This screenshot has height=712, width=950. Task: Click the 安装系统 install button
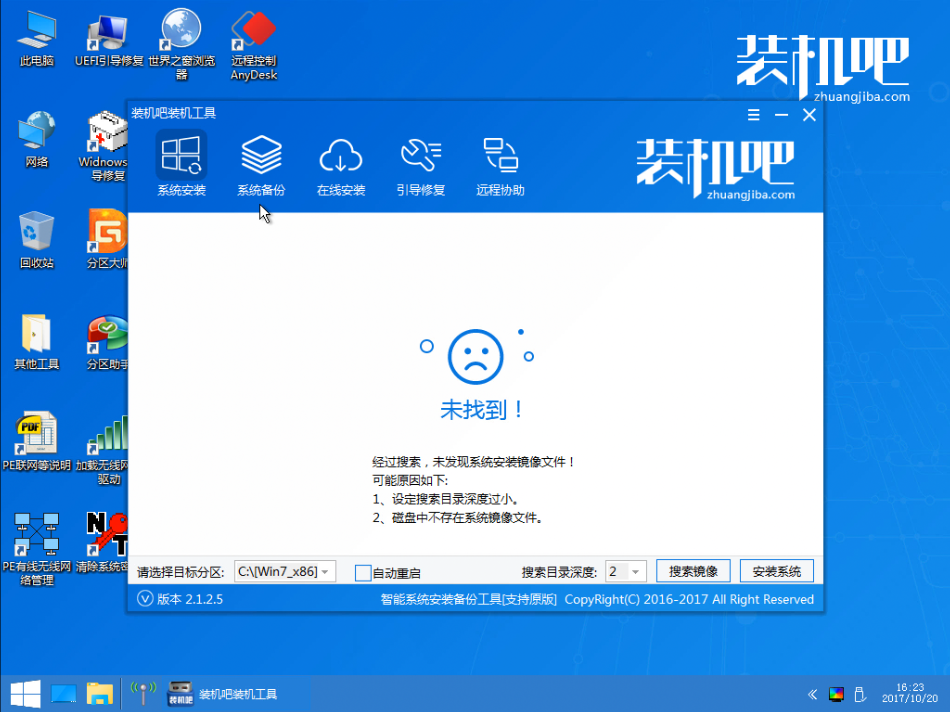click(x=777, y=570)
